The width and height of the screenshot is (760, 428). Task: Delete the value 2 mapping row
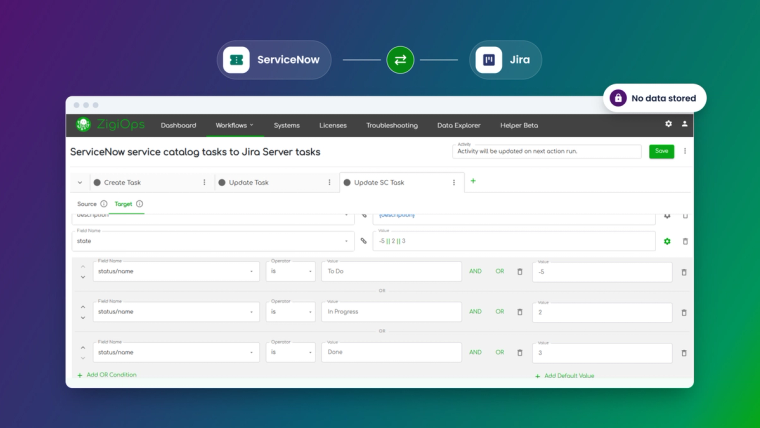(684, 313)
